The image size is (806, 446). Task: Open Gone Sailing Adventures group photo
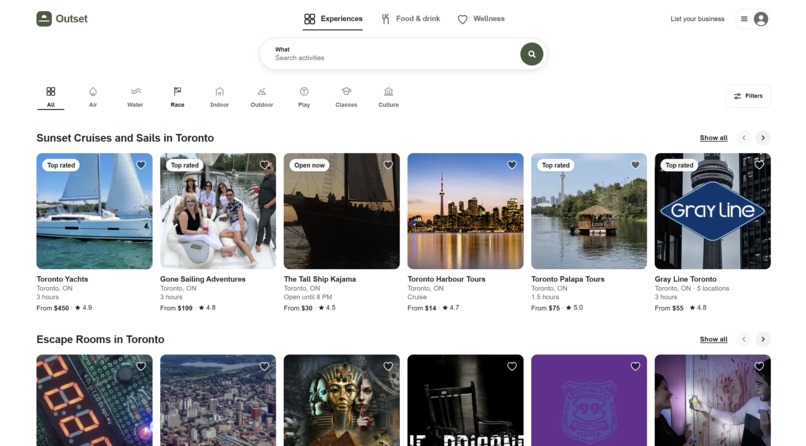click(x=218, y=211)
